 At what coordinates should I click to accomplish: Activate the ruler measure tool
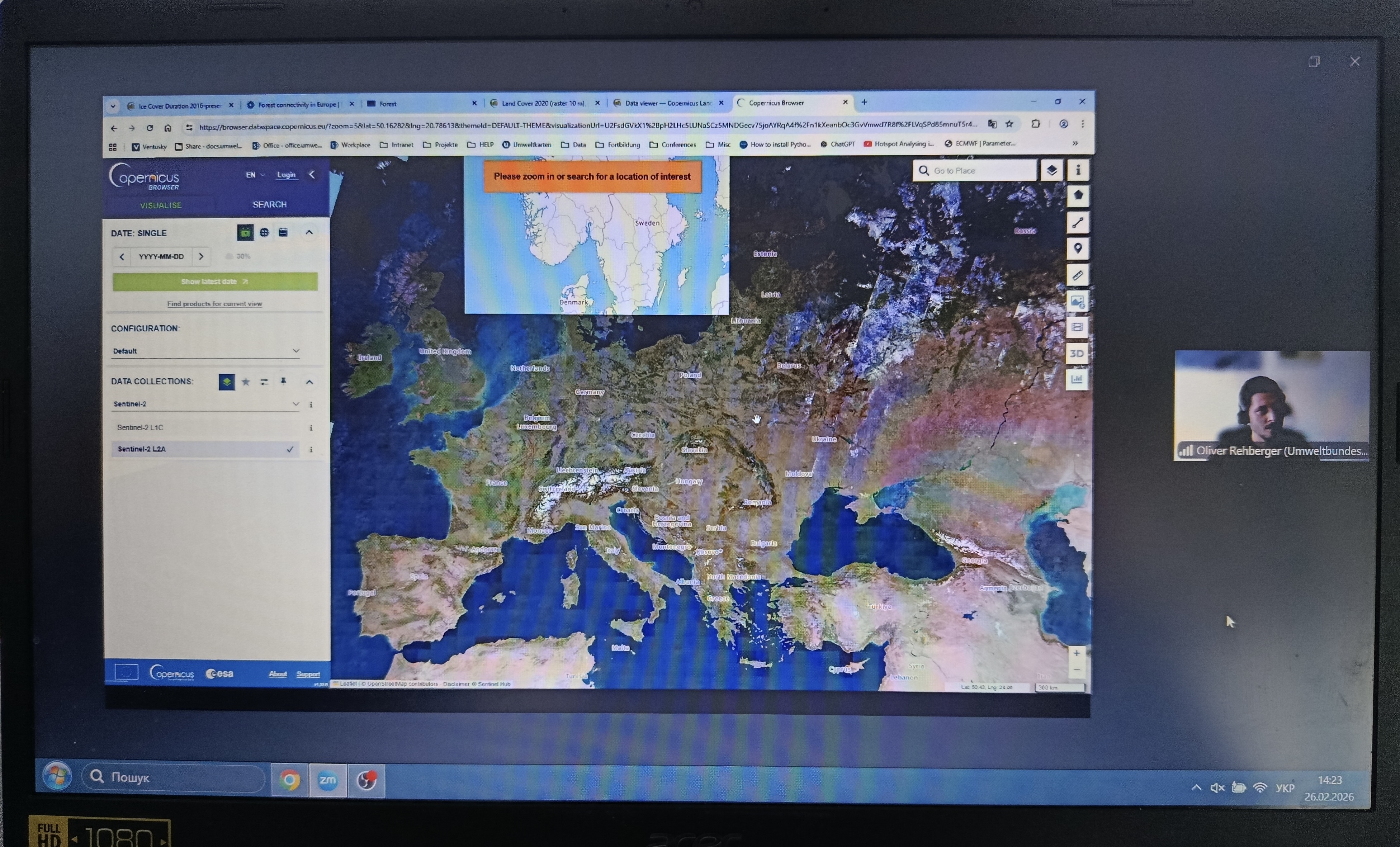[x=1077, y=275]
